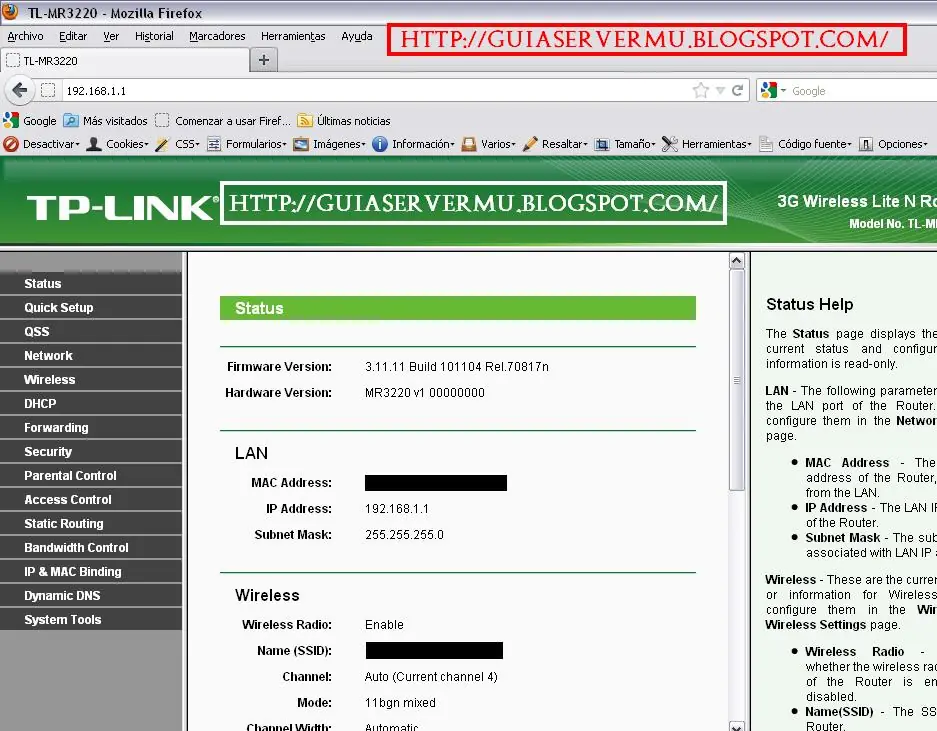Open the Status page in sidebar
This screenshot has width=937, height=731.
coord(91,283)
